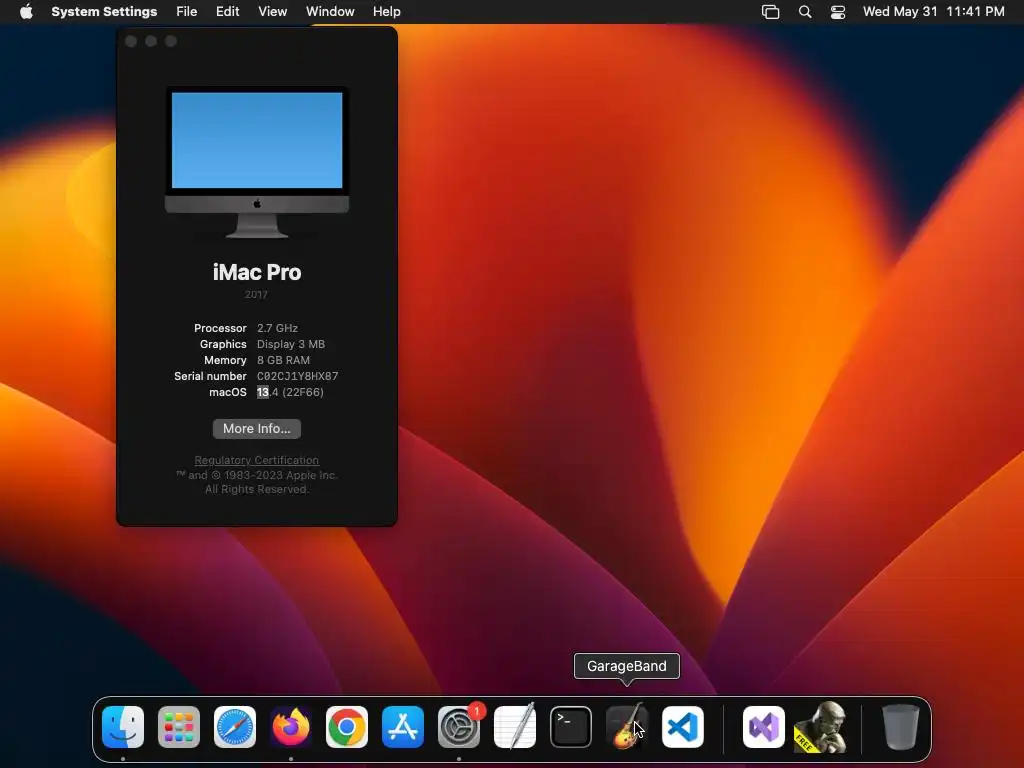Click the iMac Pro title text

tap(257, 272)
